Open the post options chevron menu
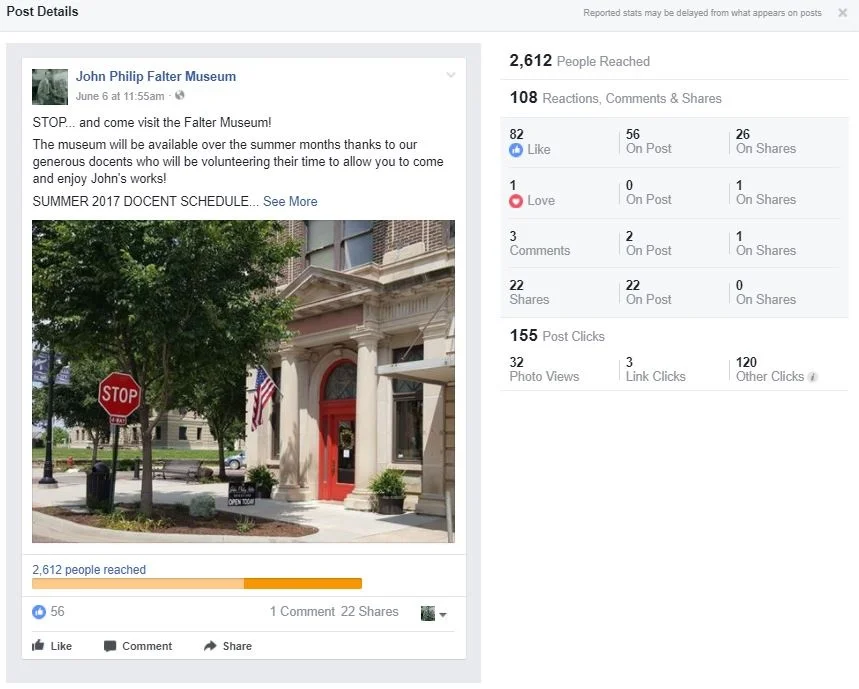This screenshot has width=859, height=689. (450, 75)
